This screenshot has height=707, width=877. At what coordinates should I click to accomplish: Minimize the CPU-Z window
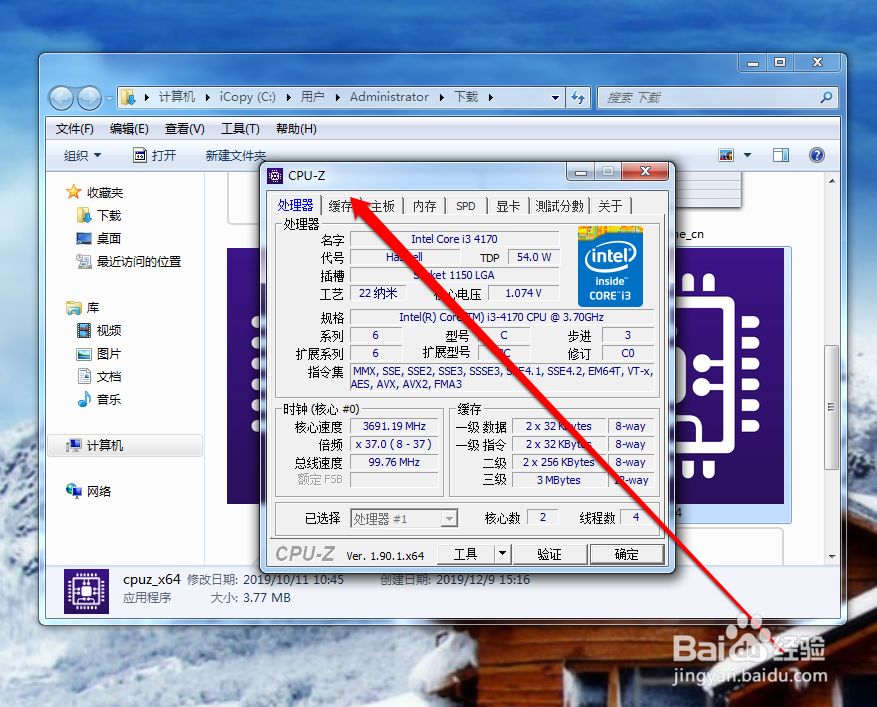(581, 172)
